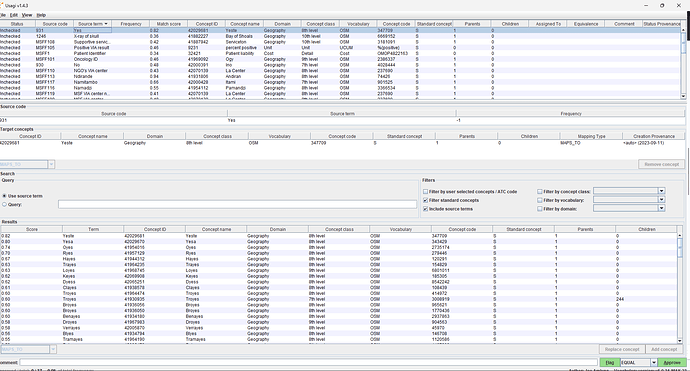Viewport: 690px width, 371px height.
Task: Open the Help menu
Action: 41,15
